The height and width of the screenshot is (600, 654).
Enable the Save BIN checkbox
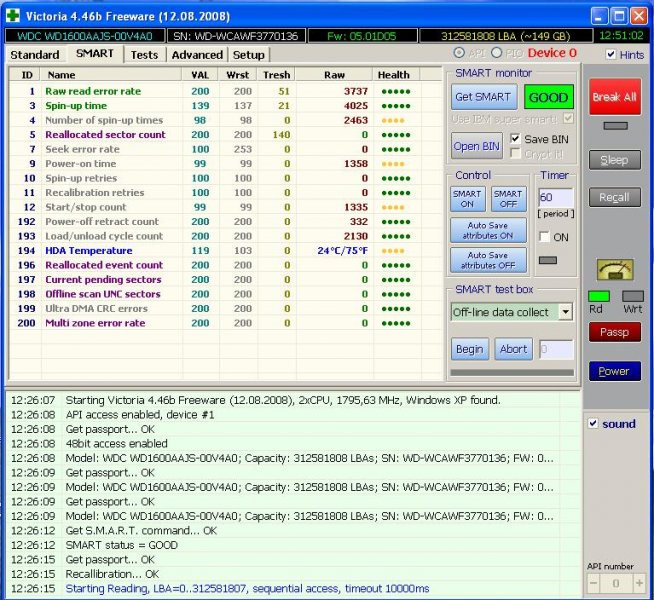pyautogui.click(x=516, y=138)
